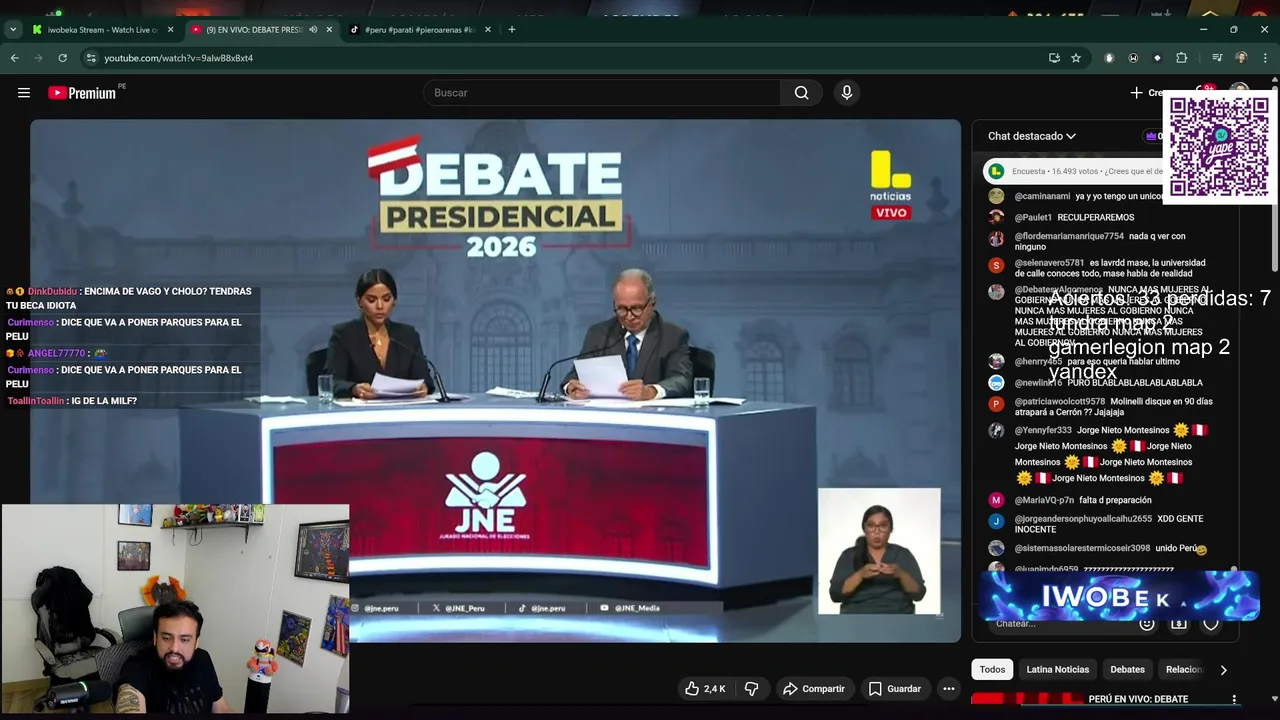1280x720 pixels.
Task: Open @jorgeandersonphuyoallcaihu2655 XDD GENTE INOCENTE message
Action: pos(1097,525)
